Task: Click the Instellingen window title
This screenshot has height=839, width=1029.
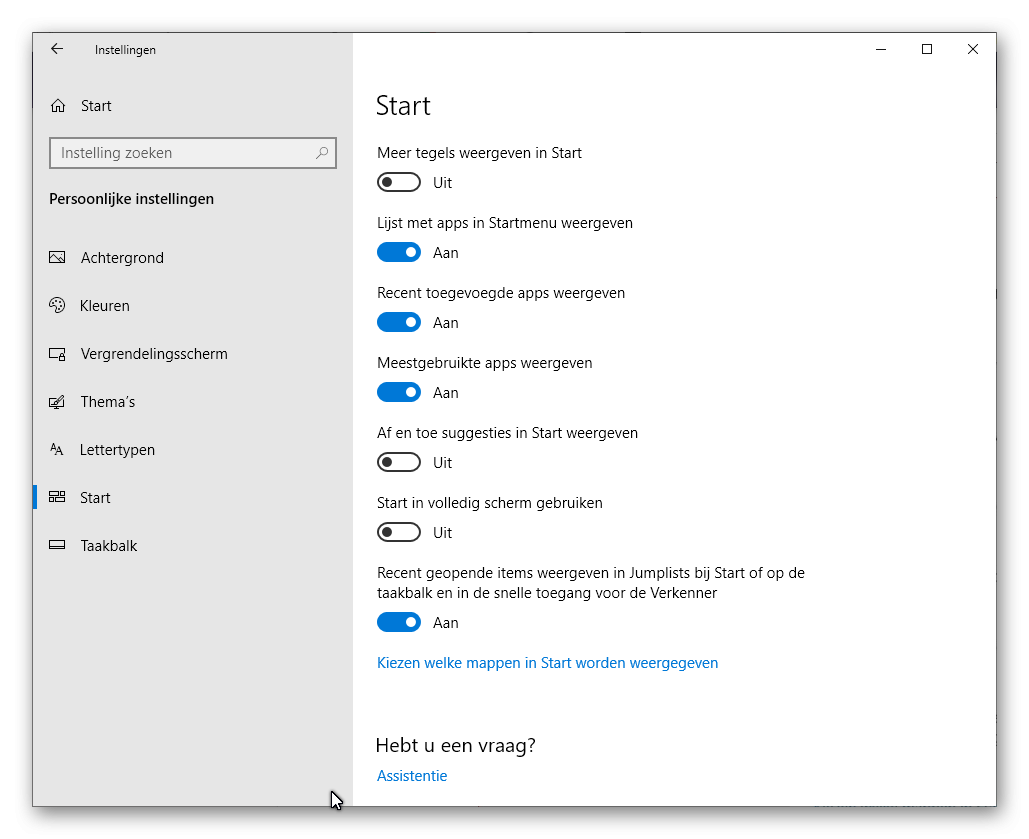Action: (x=125, y=50)
